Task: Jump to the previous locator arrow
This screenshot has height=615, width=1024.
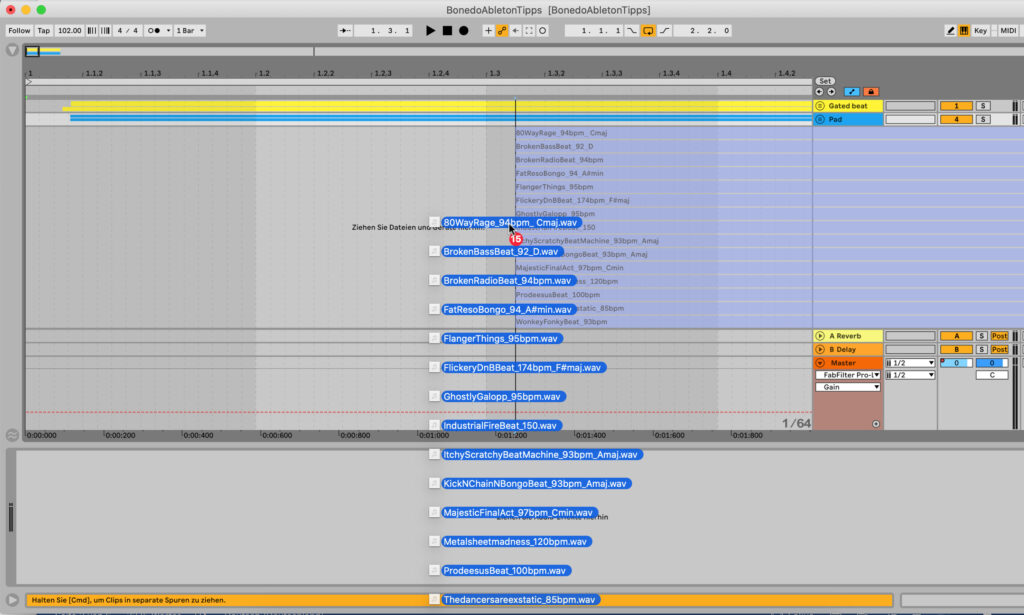Action: (x=819, y=92)
